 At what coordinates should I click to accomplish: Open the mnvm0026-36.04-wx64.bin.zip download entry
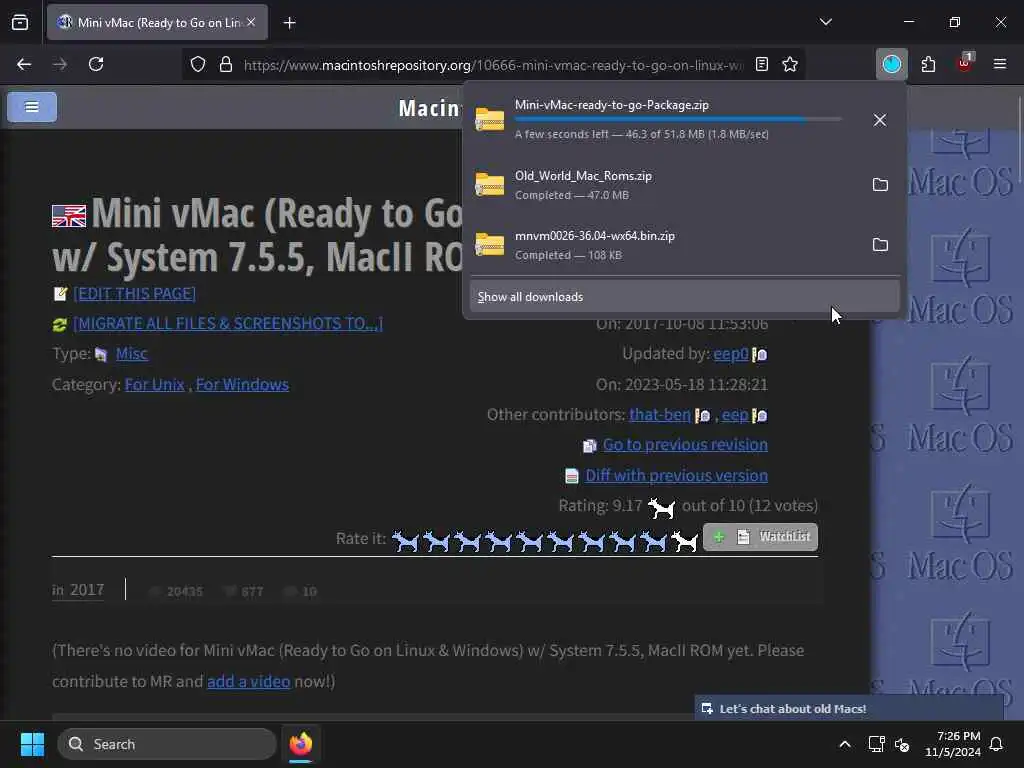click(x=665, y=245)
